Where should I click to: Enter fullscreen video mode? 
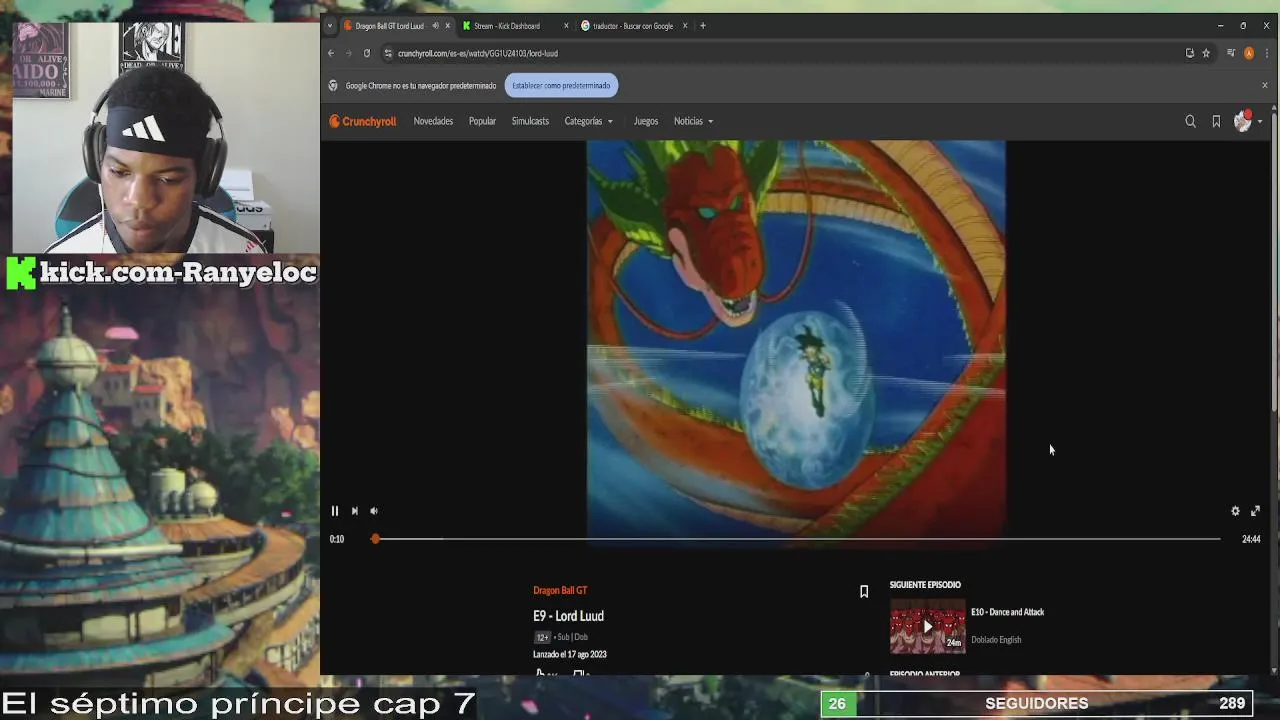pyautogui.click(x=1255, y=511)
